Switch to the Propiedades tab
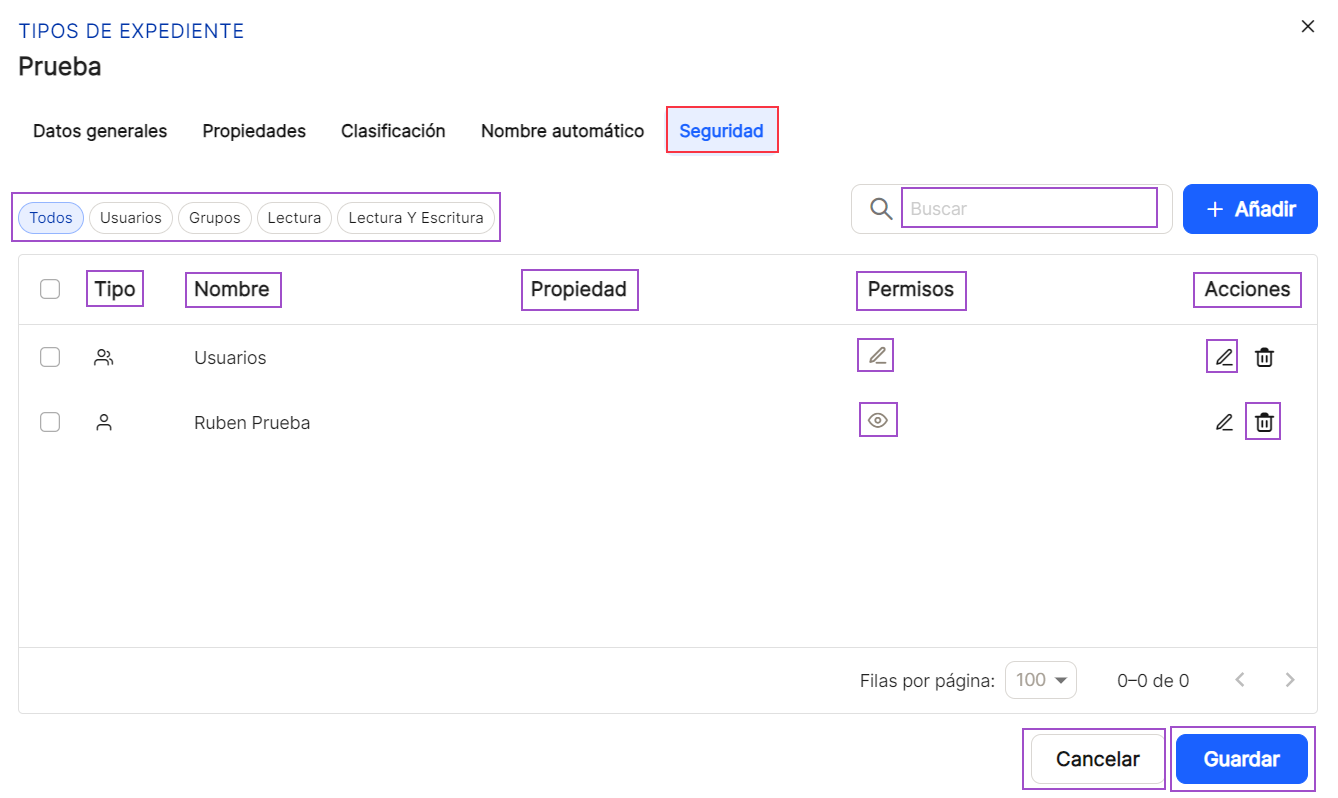The width and height of the screenshot is (1338, 798). [x=254, y=131]
